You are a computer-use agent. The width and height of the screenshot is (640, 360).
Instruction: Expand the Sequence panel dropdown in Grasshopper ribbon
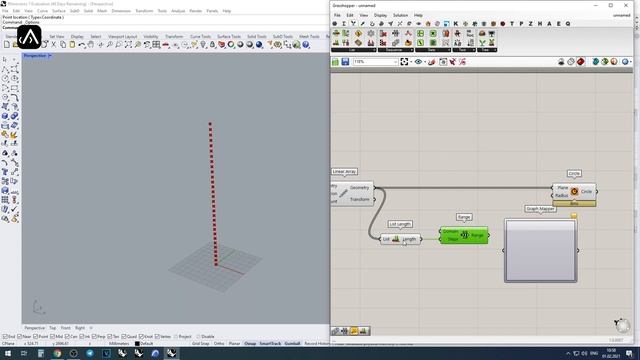(x=411, y=50)
